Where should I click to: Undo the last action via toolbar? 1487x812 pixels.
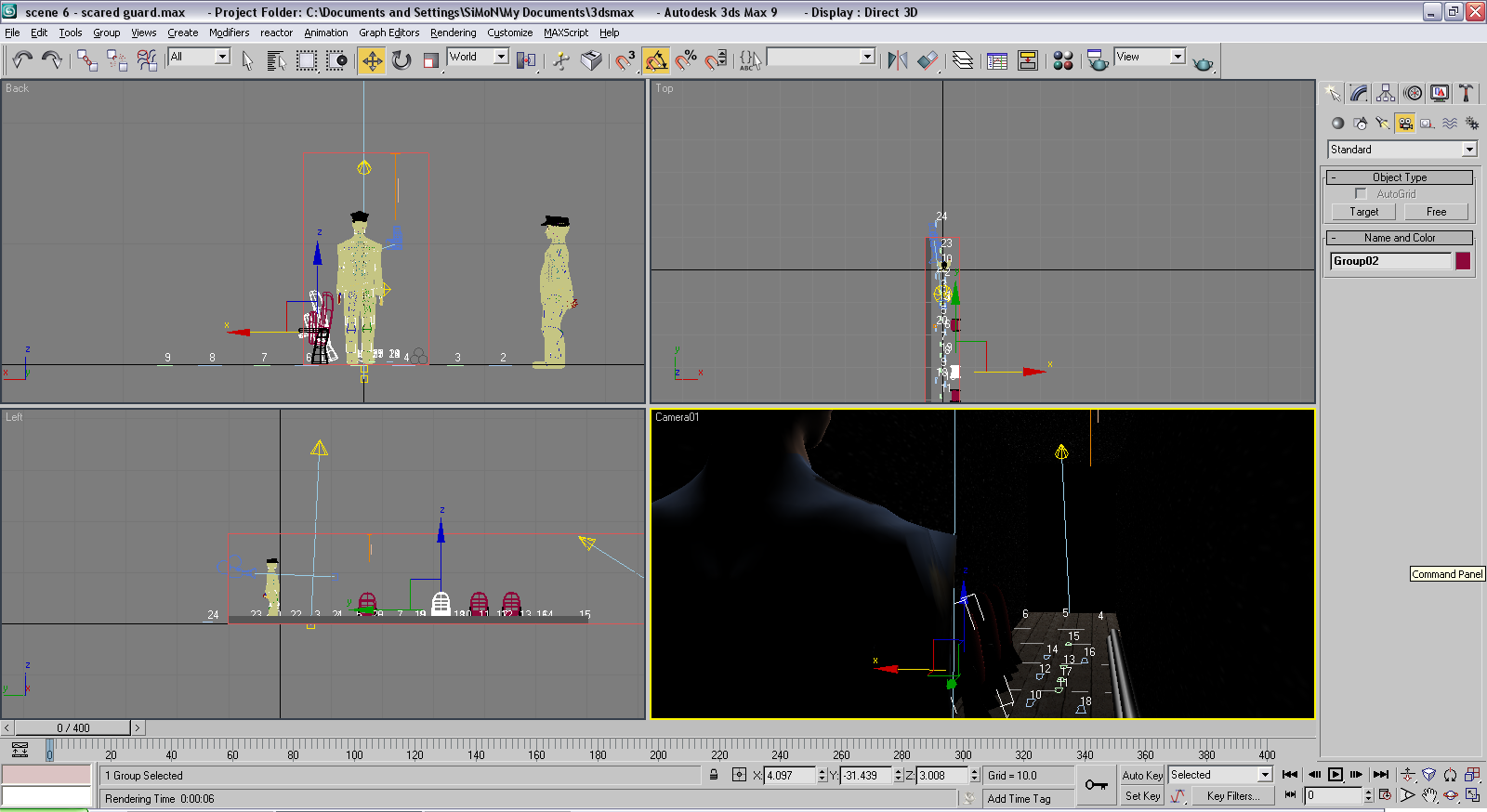[x=22, y=60]
